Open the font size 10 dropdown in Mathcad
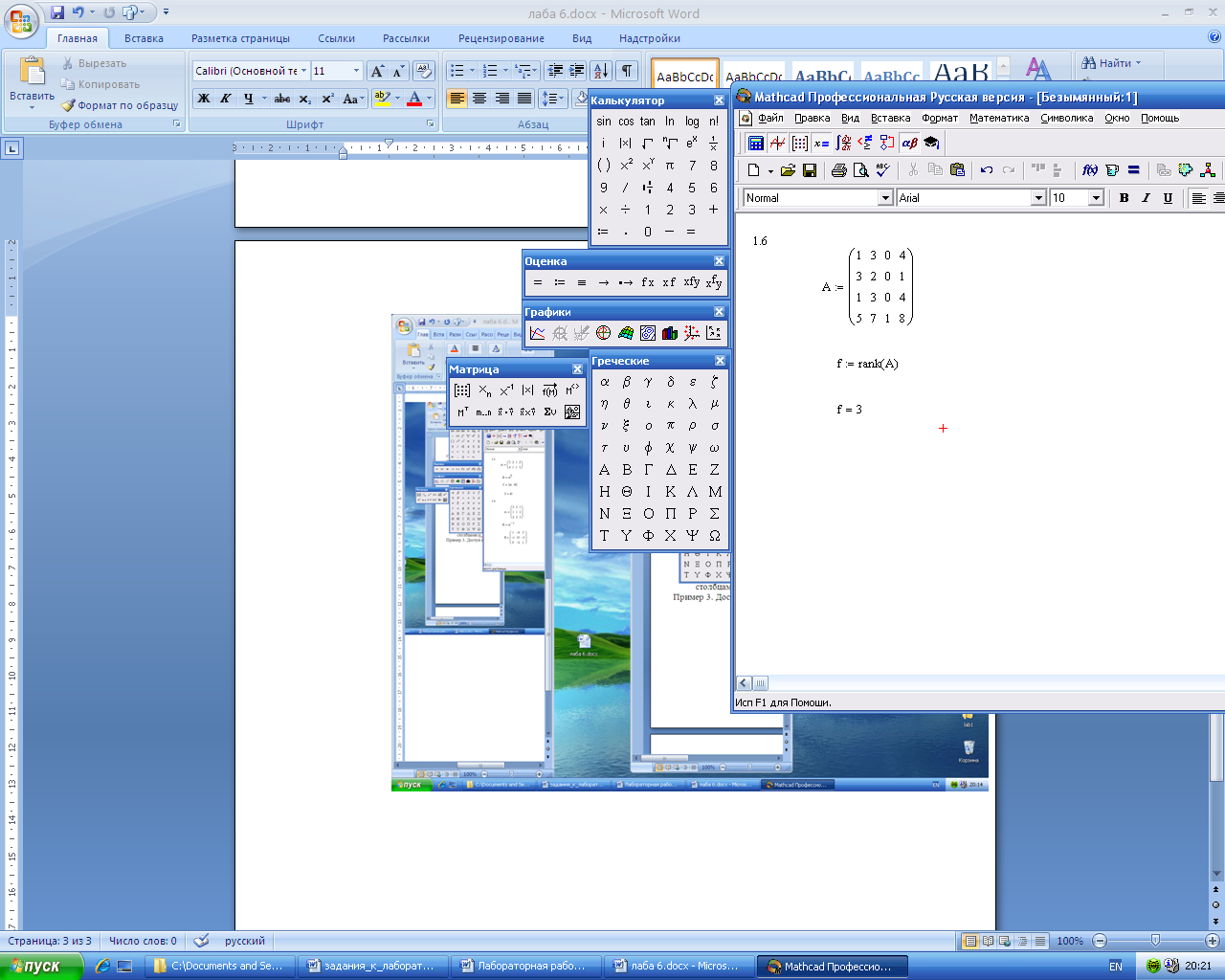Screen dimensions: 1225x980 pos(1097,198)
